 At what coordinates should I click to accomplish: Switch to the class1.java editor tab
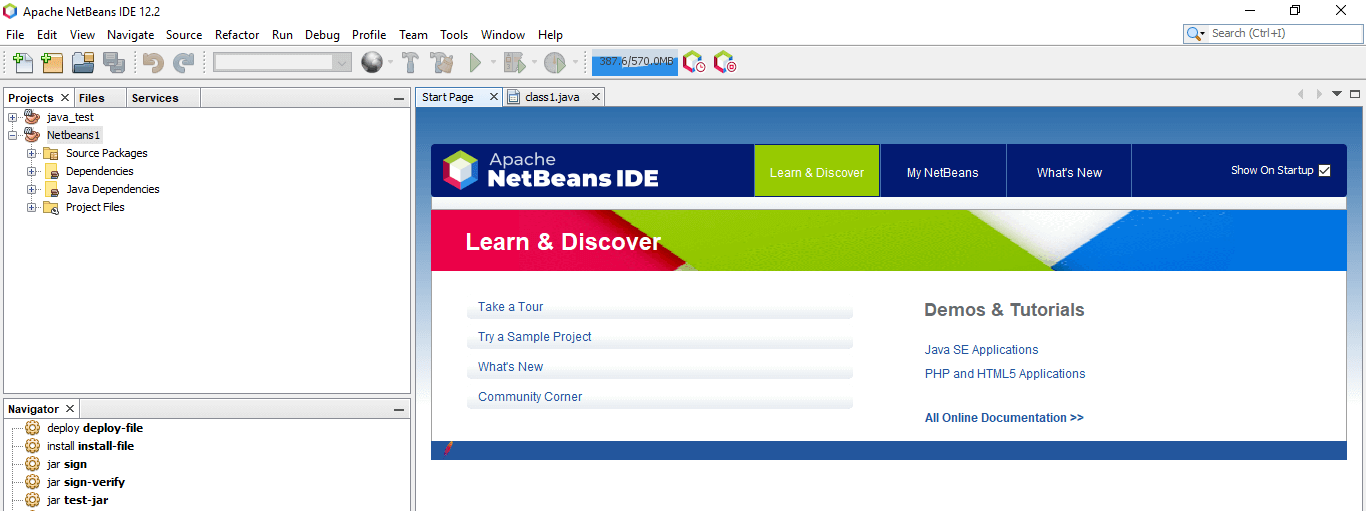pos(552,97)
